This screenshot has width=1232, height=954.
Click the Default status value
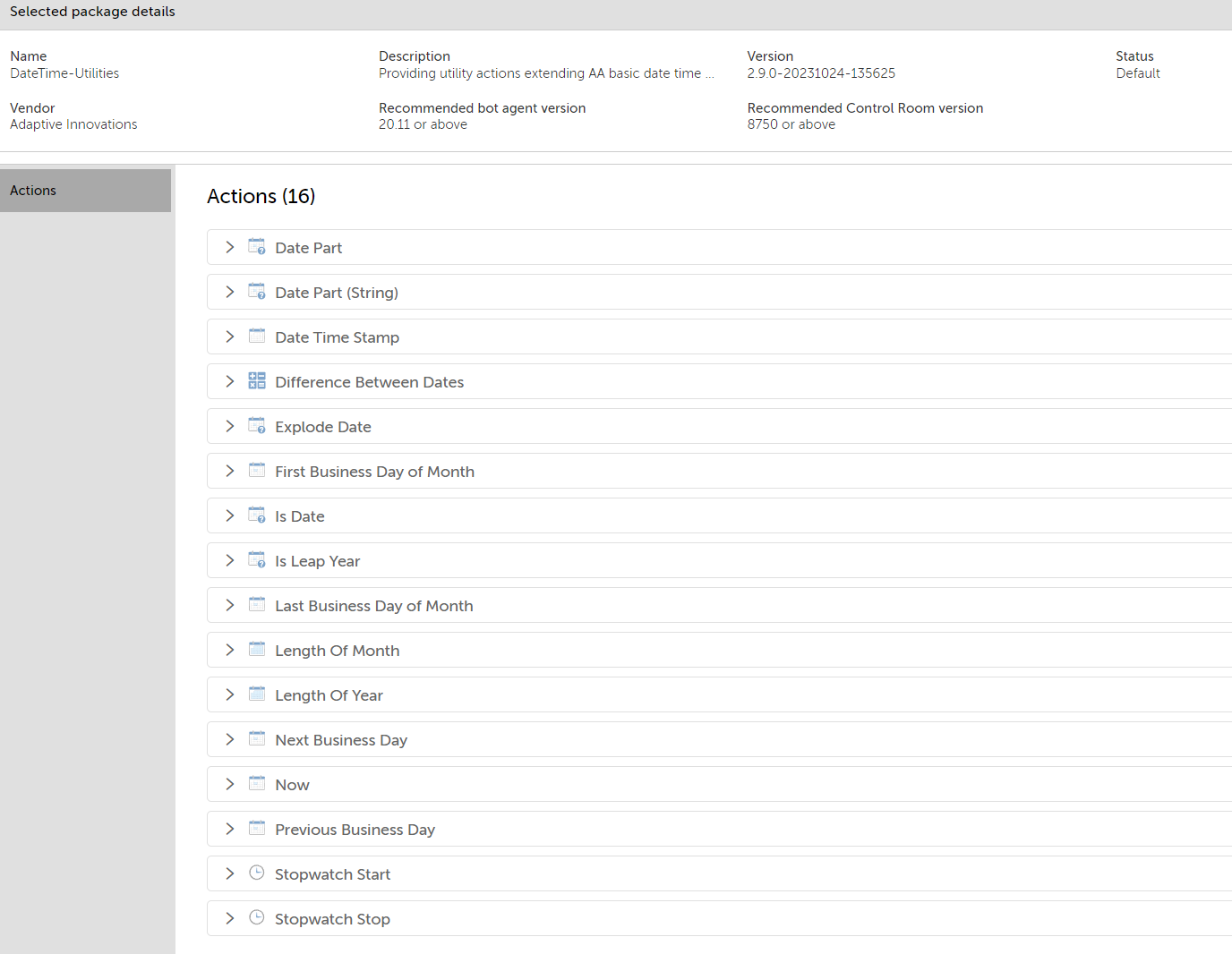point(1138,73)
